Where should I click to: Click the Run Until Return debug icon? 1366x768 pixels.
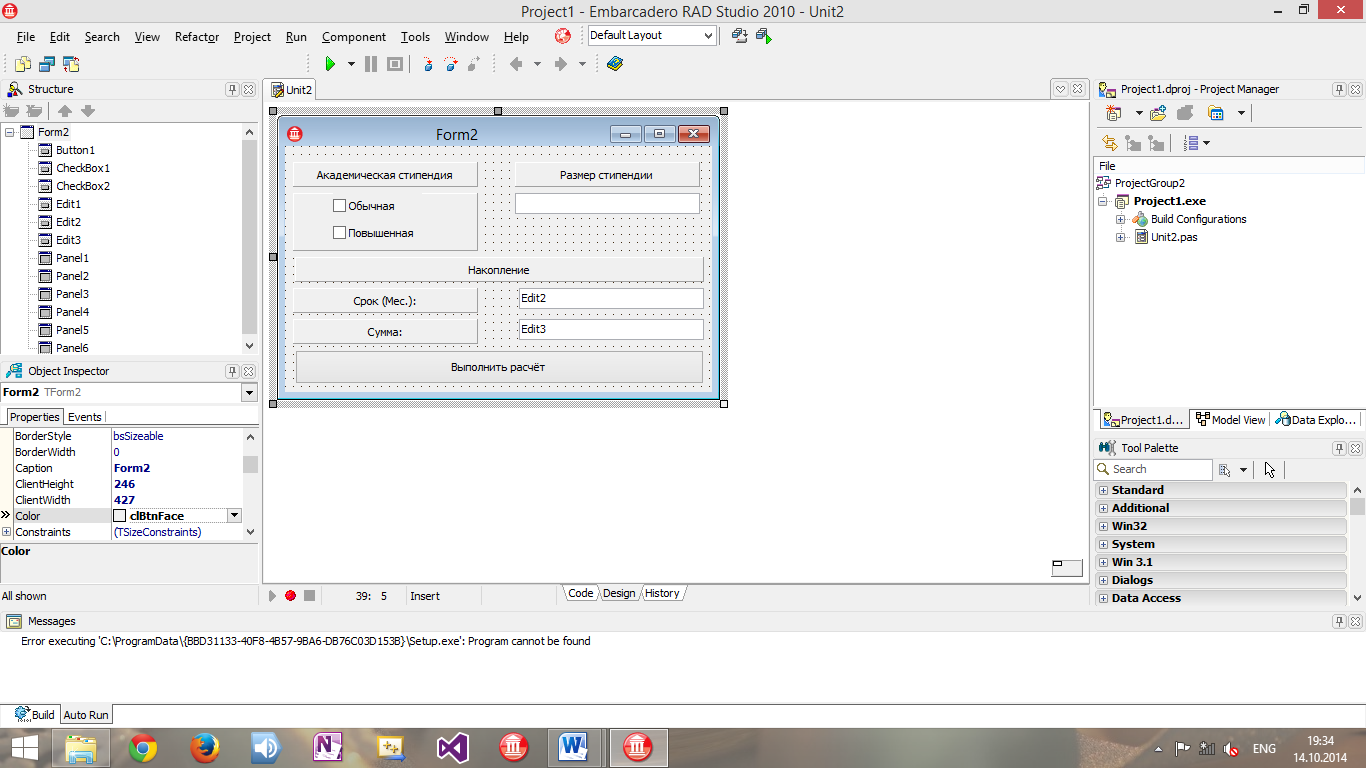click(473, 64)
